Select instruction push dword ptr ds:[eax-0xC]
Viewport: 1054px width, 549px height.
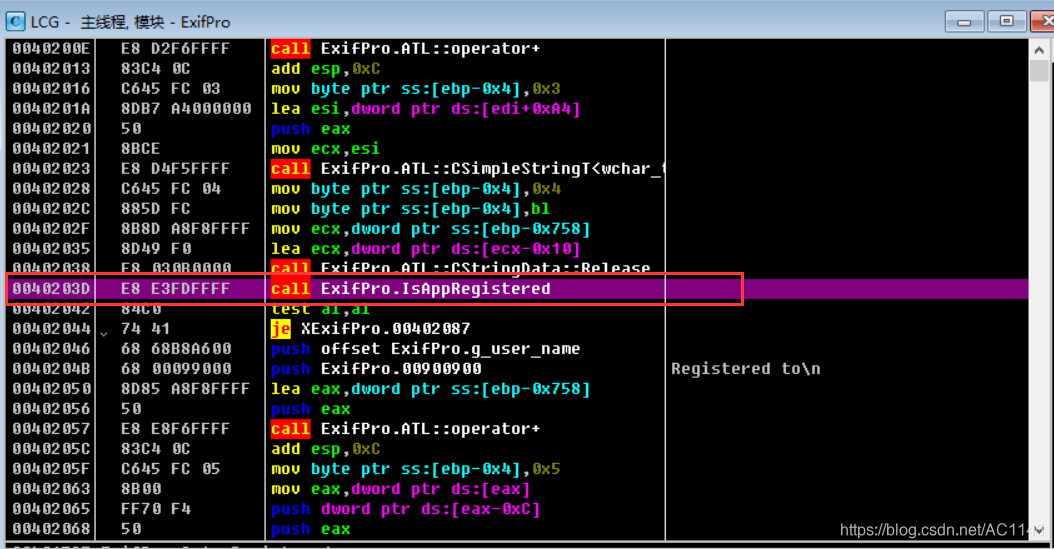[x=405, y=509]
